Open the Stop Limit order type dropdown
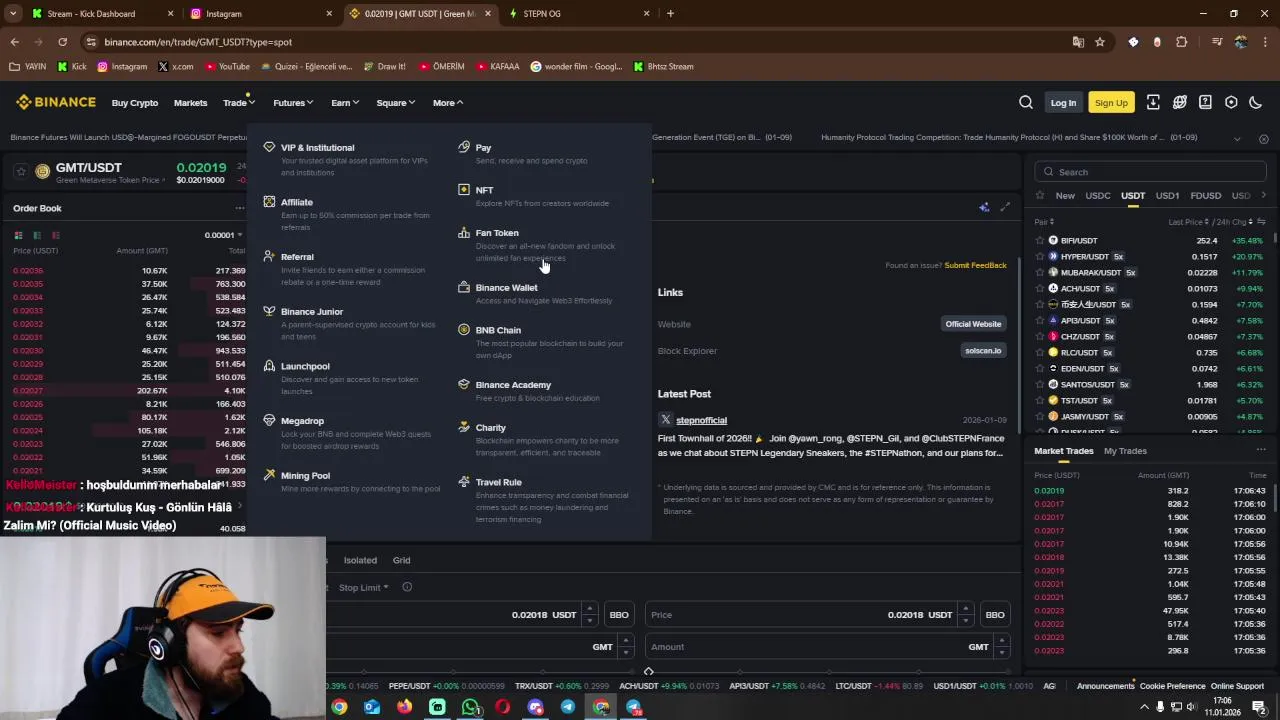This screenshot has height=720, width=1280. pos(363,587)
